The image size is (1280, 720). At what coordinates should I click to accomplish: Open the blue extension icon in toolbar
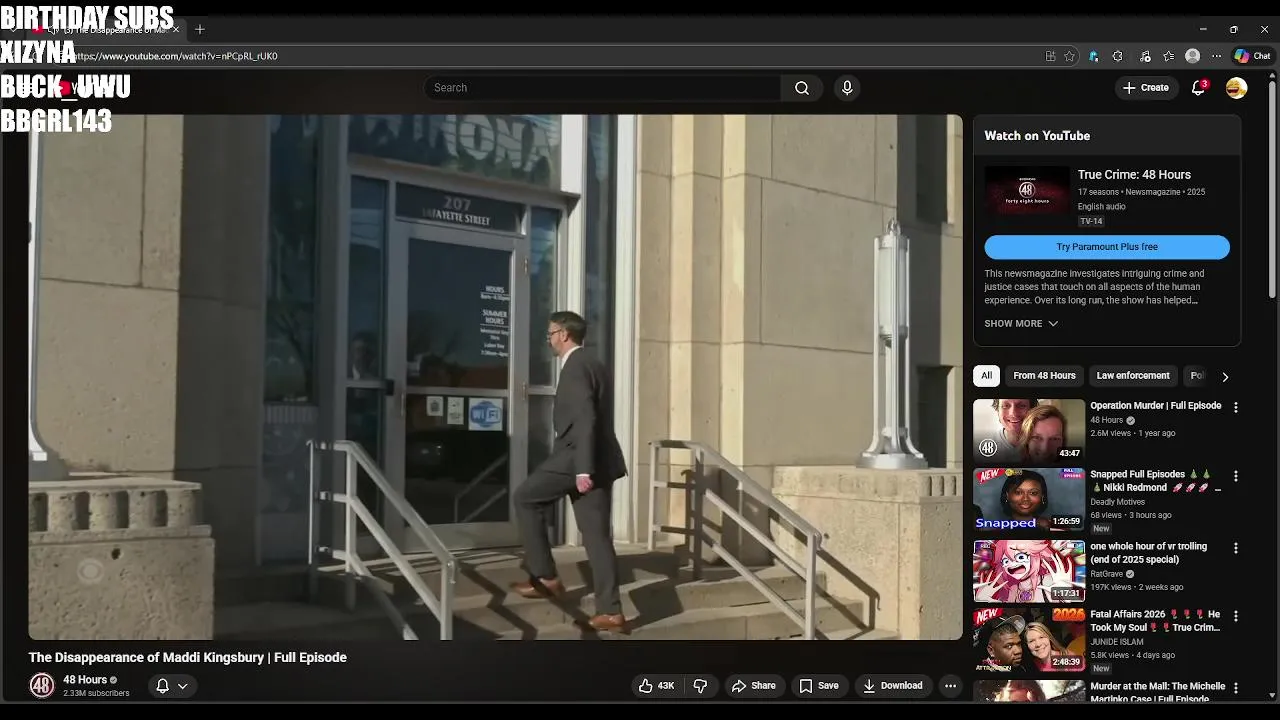[x=1094, y=56]
